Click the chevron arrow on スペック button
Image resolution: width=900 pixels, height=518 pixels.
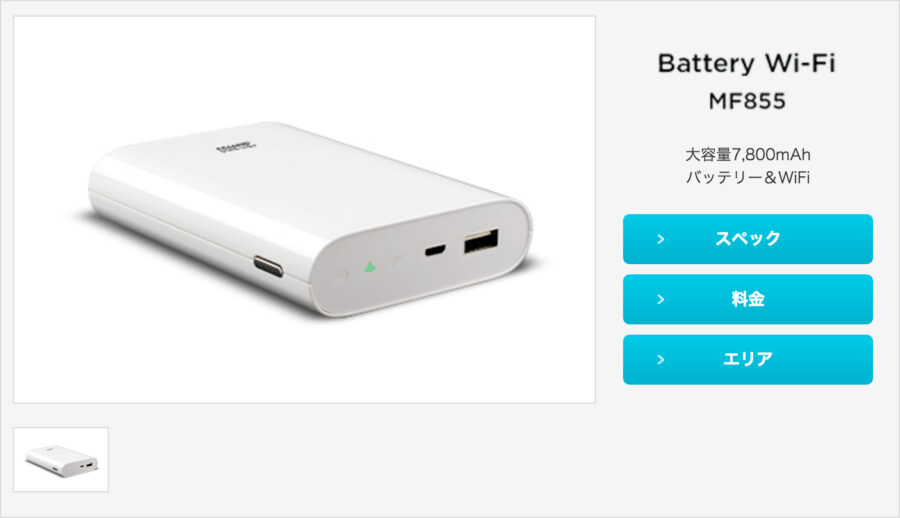coord(661,239)
